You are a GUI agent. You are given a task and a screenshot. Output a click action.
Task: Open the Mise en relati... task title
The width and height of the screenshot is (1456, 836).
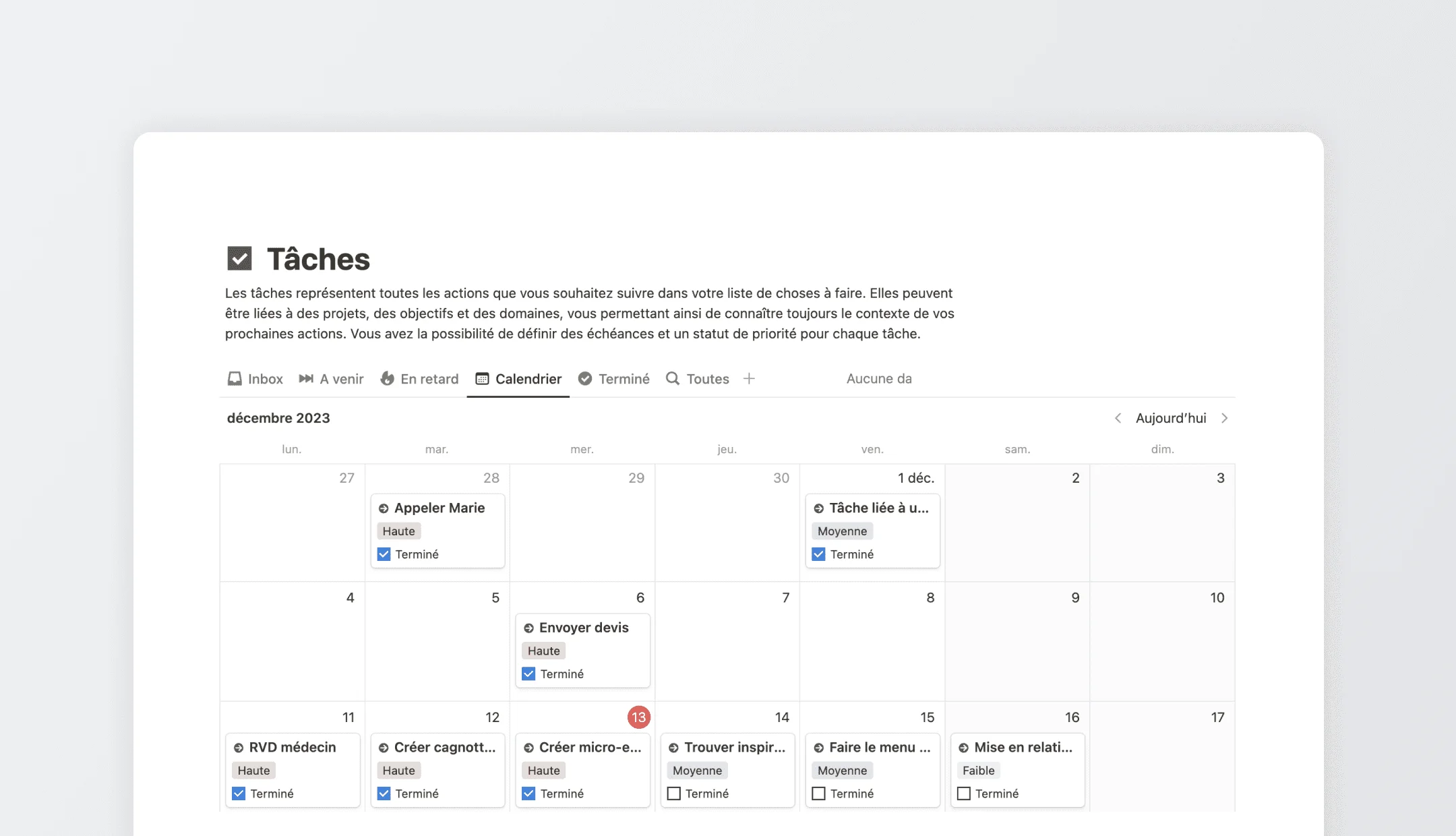(1023, 747)
